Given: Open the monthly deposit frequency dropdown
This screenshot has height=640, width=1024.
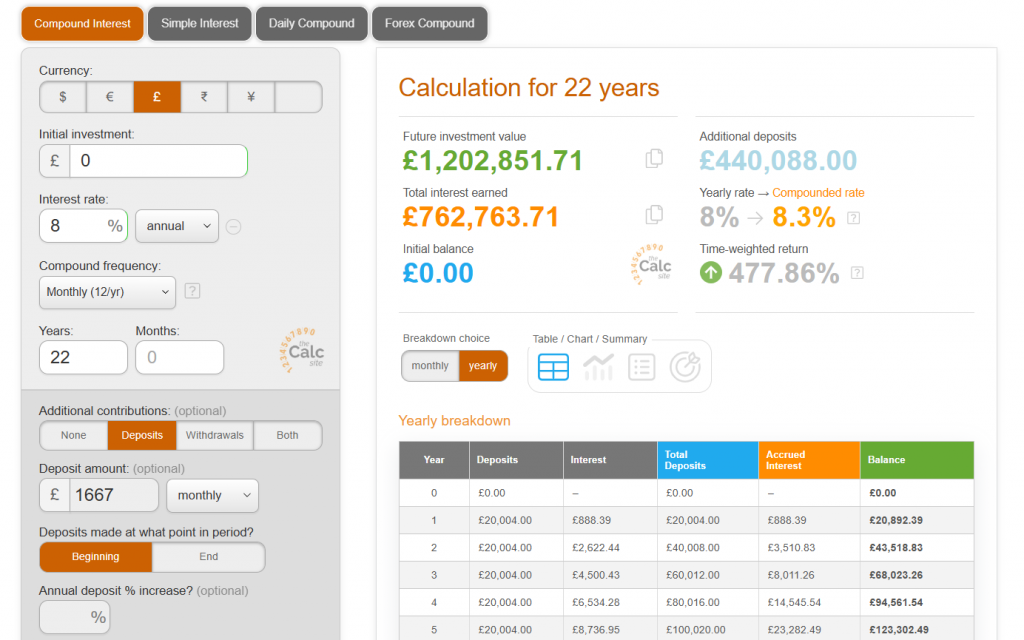Looking at the screenshot, I should pos(211,495).
